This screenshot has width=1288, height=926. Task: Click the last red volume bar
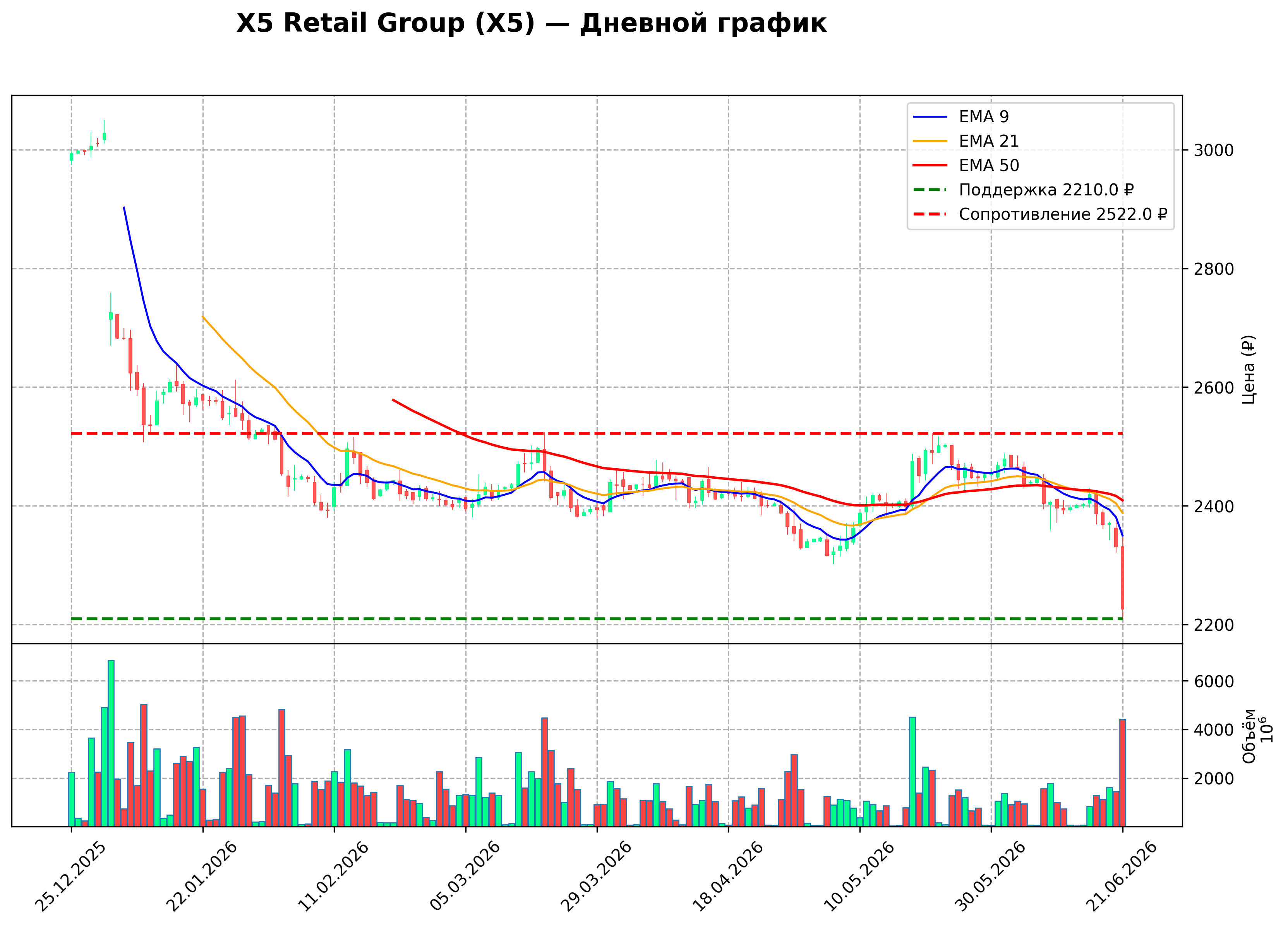[1123, 773]
